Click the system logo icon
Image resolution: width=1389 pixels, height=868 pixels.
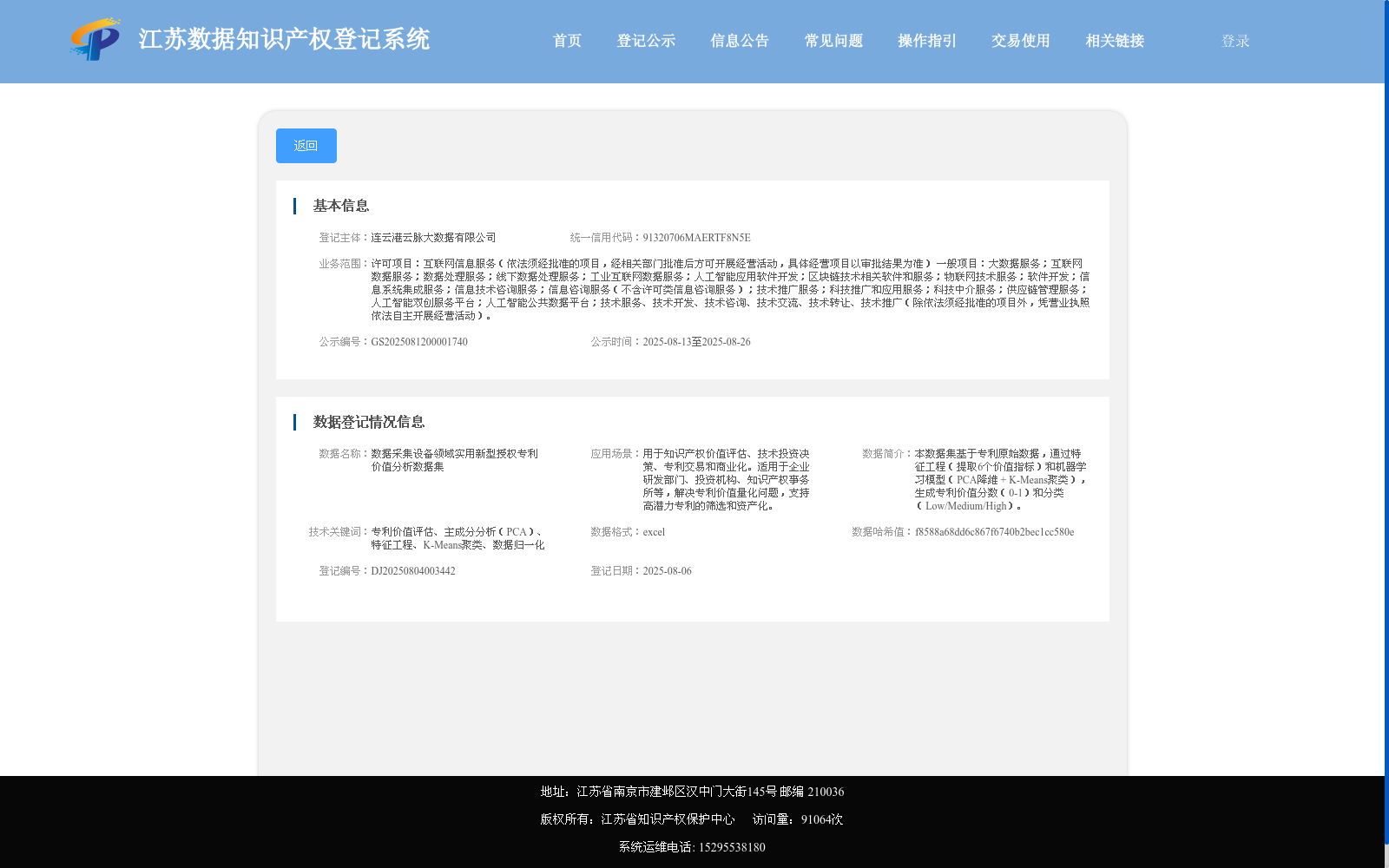pyautogui.click(x=95, y=39)
